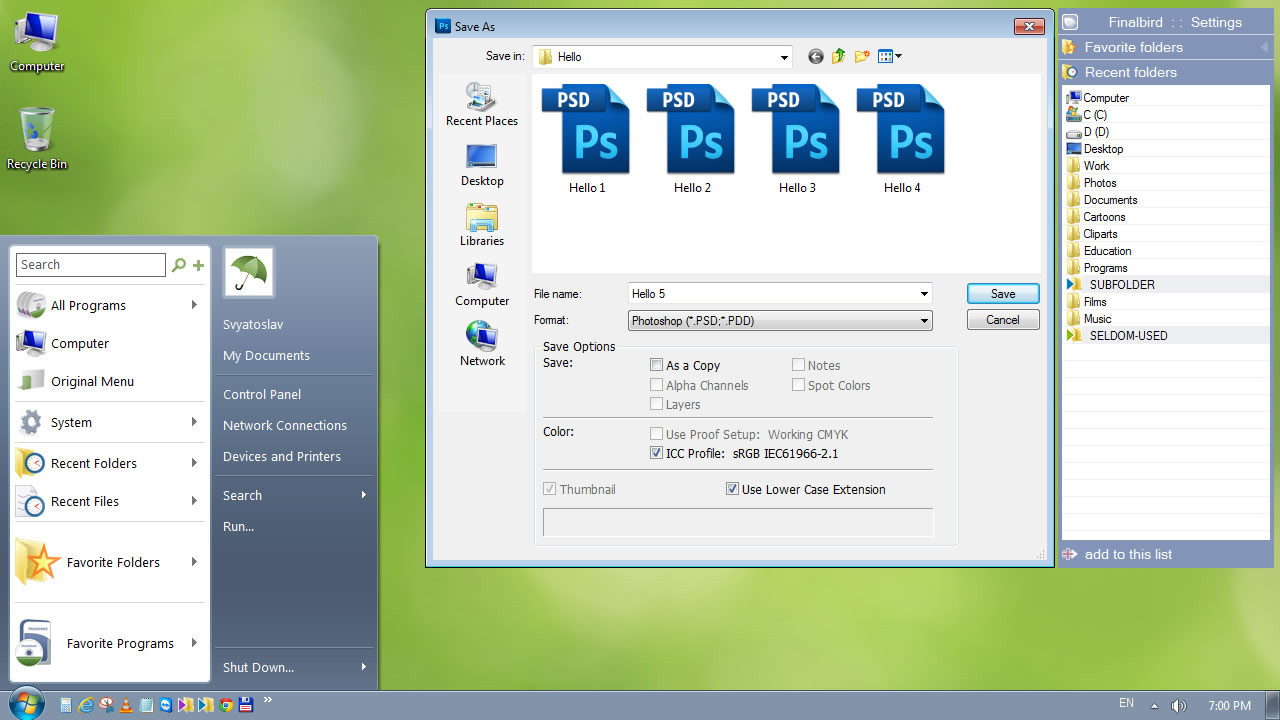Go up one folder level in Save As
Screen dimensions: 1280x720
click(839, 57)
